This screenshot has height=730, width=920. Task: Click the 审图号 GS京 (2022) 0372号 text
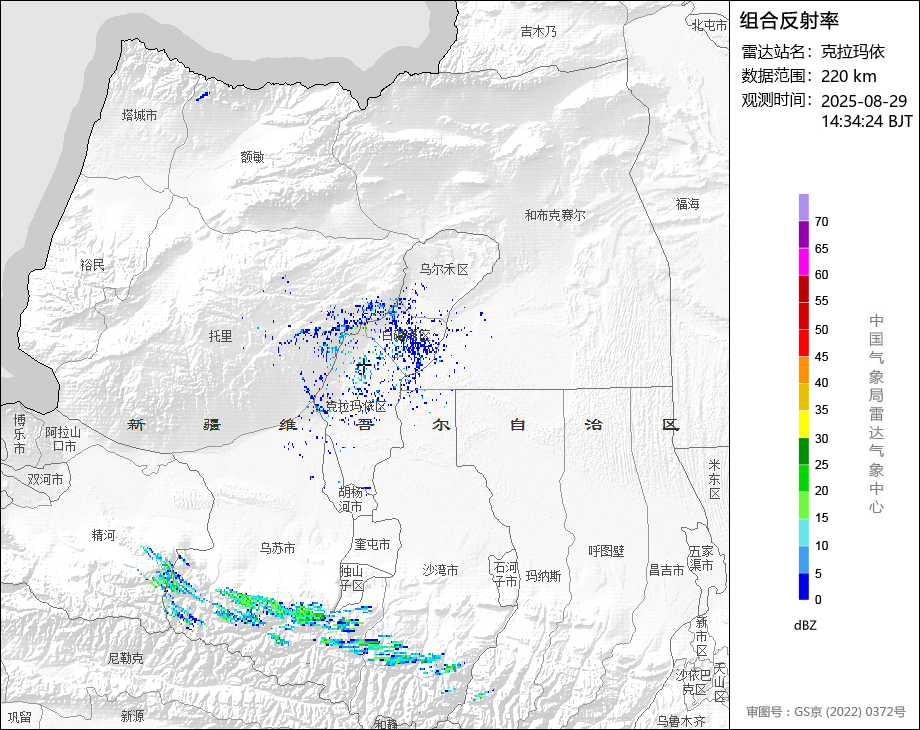tap(826, 712)
